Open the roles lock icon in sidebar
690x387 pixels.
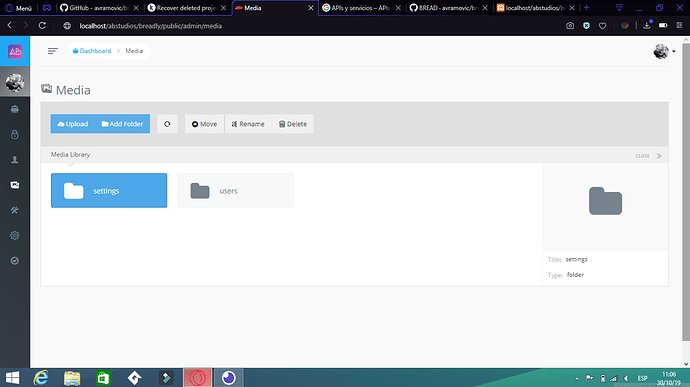pos(15,134)
